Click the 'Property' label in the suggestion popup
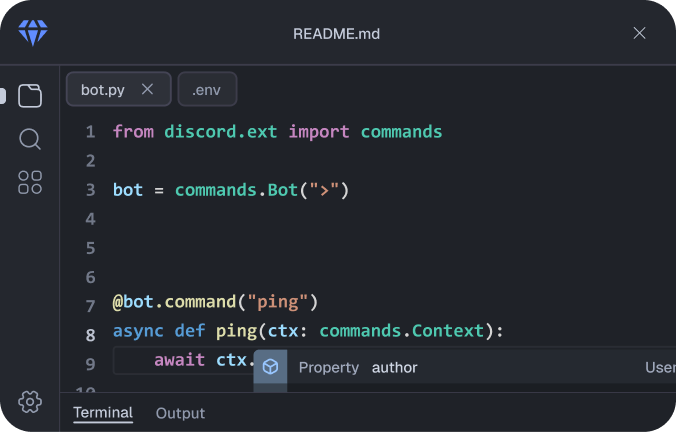The height and width of the screenshot is (432, 676). [x=329, y=367]
